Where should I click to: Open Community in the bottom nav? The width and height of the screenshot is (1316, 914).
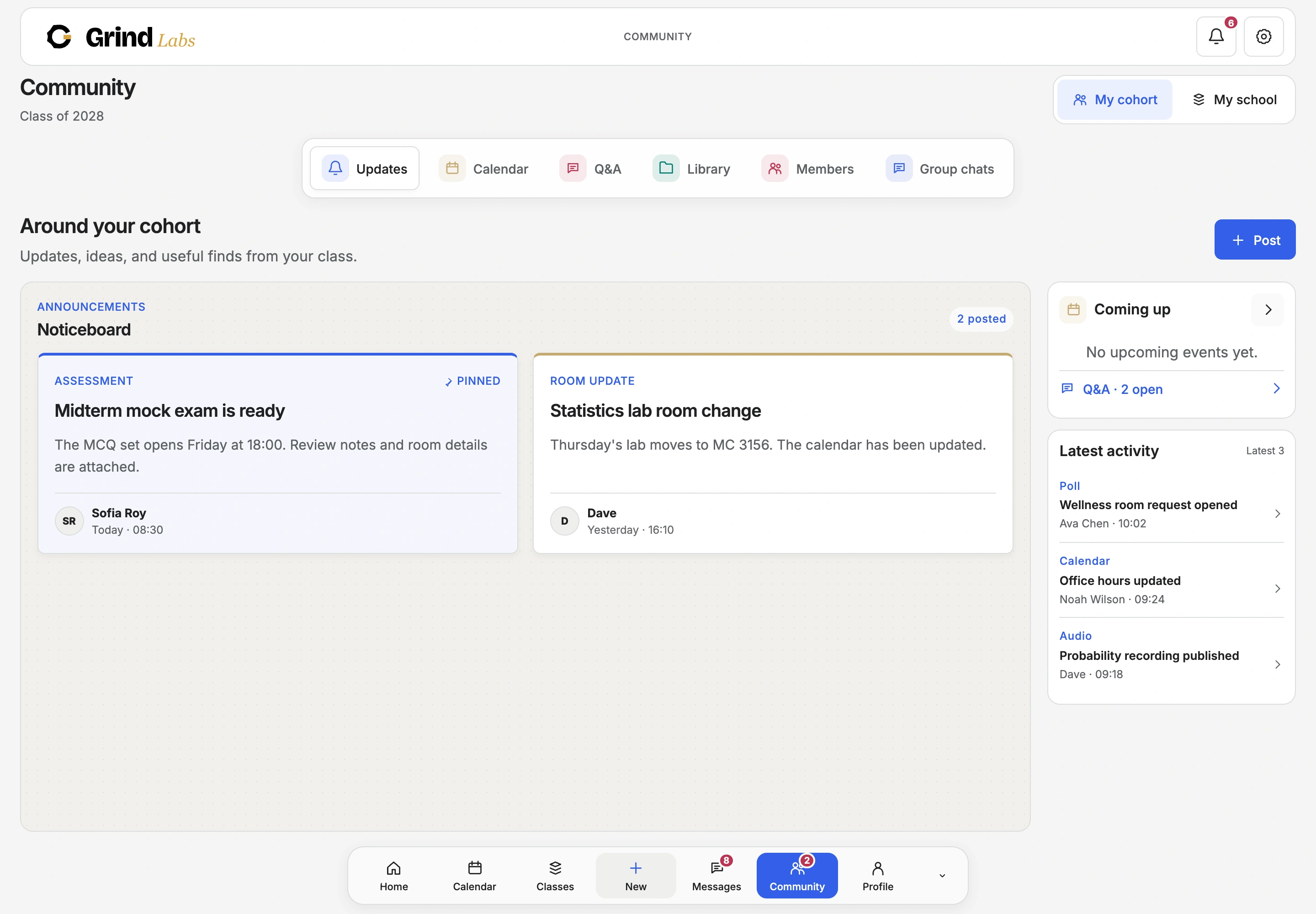click(x=797, y=876)
